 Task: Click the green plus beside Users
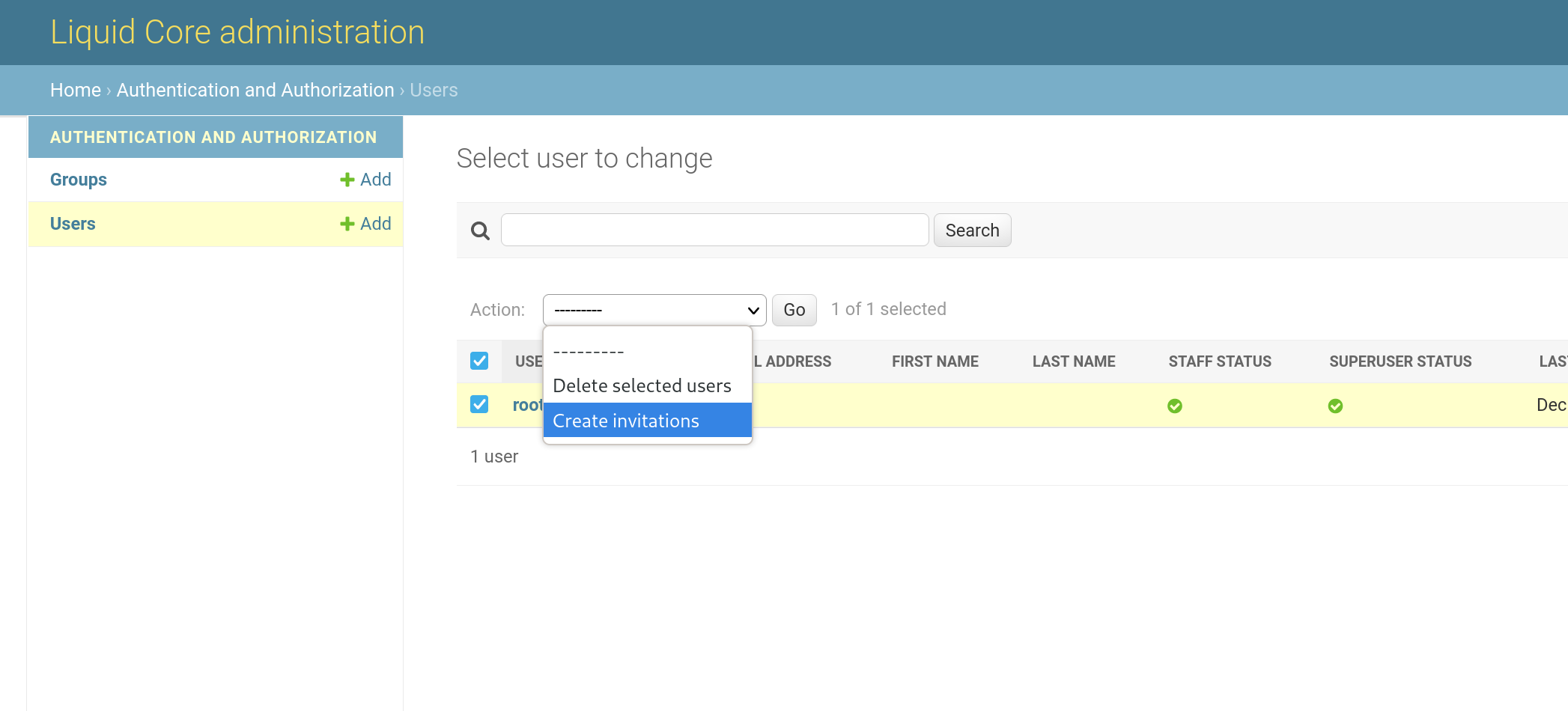(x=347, y=224)
